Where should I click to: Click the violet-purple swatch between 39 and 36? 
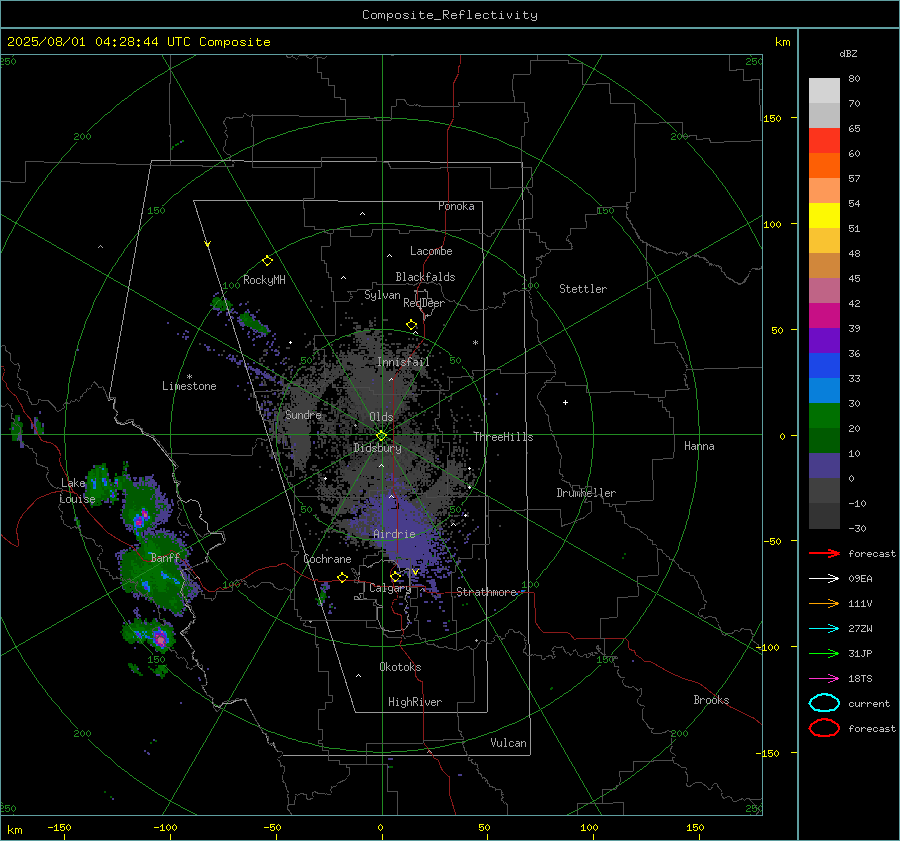tap(824, 340)
